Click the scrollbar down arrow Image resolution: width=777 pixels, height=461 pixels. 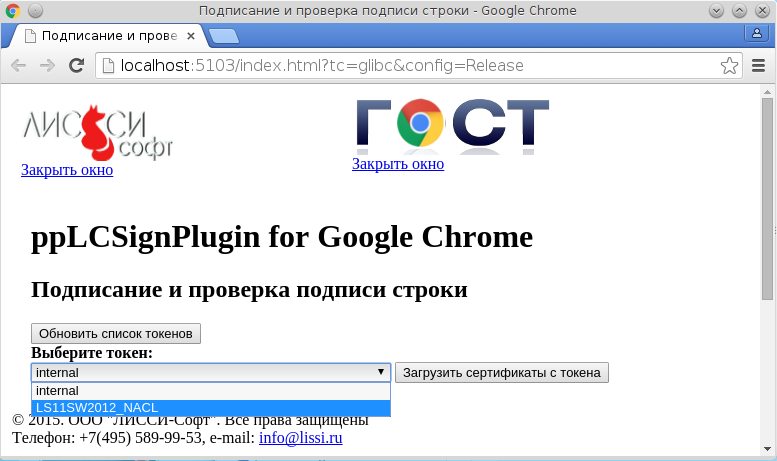click(767, 449)
